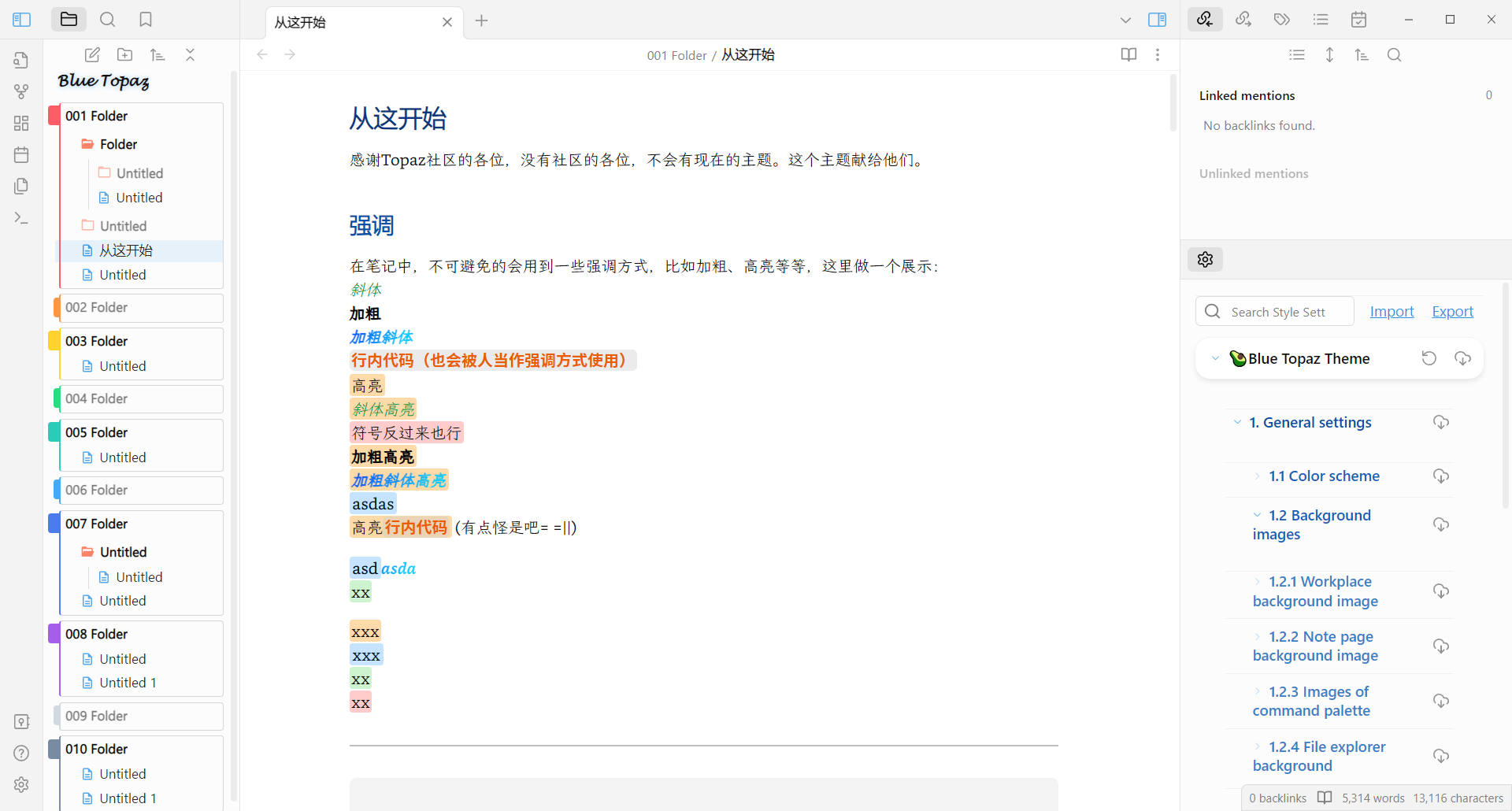Show the backlinks search filter
Viewport: 1512px width, 811px height.
point(1394,54)
